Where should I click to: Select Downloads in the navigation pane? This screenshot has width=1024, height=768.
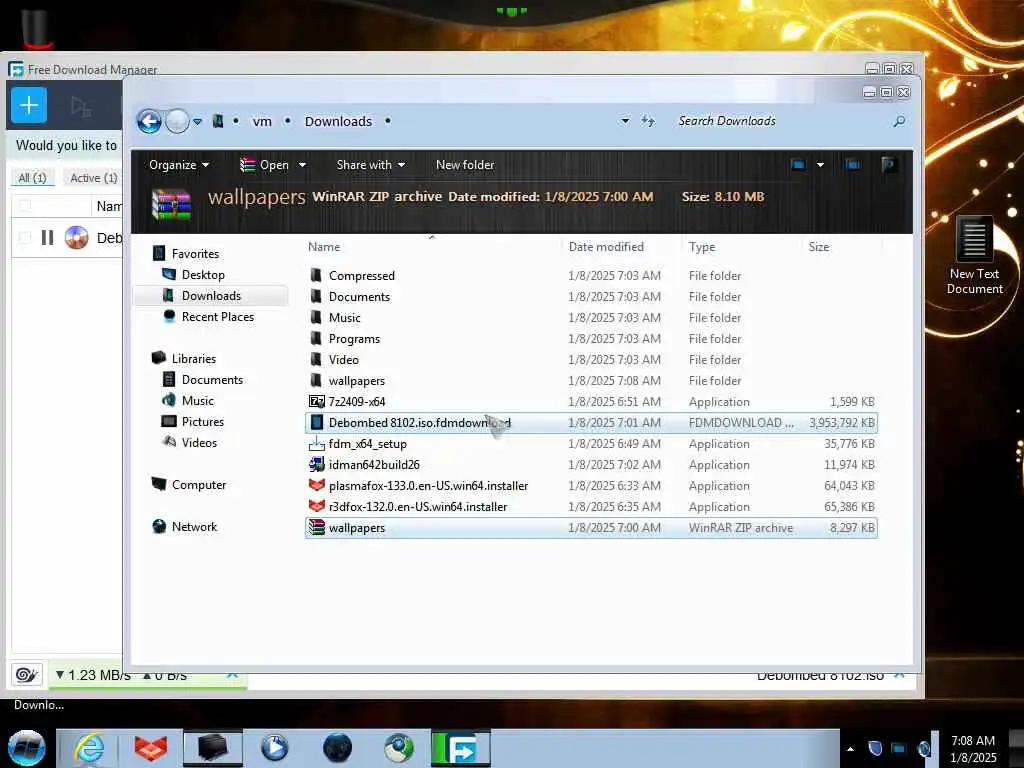[211, 296]
